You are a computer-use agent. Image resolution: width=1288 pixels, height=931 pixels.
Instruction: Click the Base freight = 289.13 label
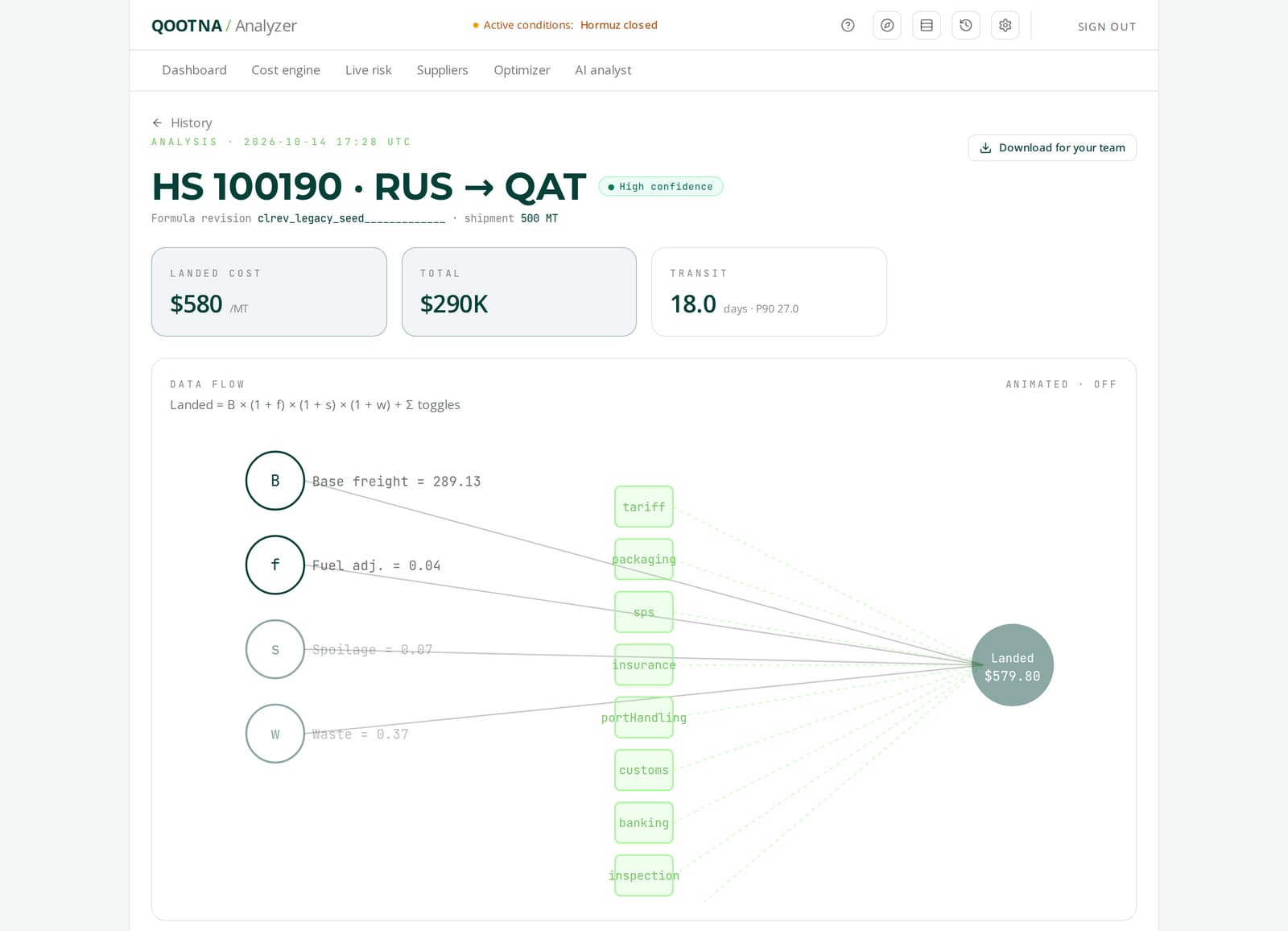[x=396, y=482]
